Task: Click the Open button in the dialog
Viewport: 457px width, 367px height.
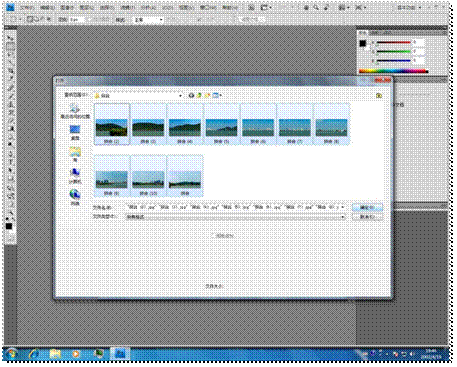Action: (x=367, y=208)
